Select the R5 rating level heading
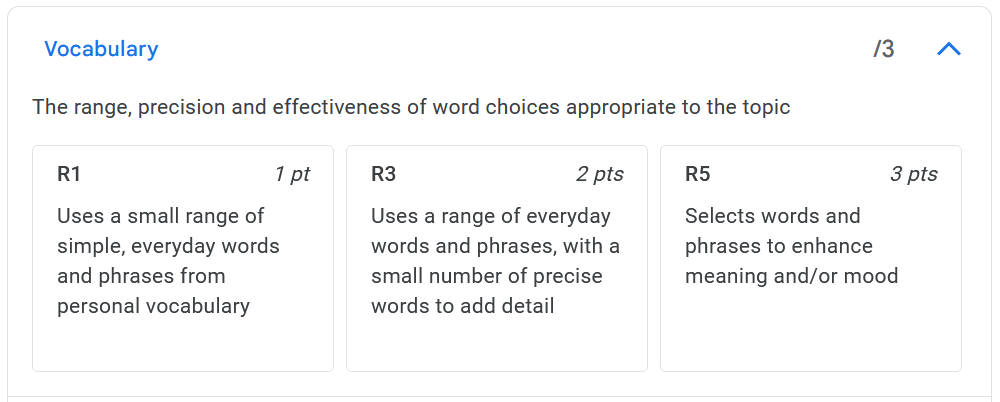 [697, 174]
